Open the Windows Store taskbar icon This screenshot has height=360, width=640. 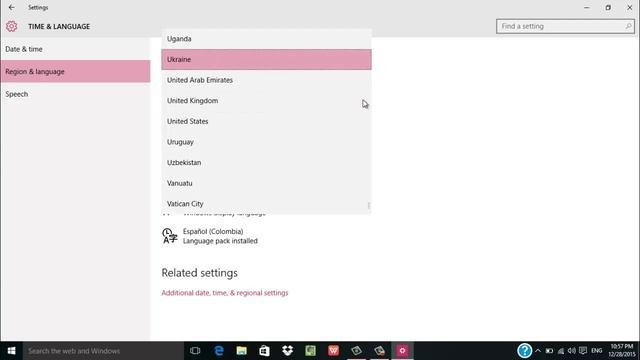264,351
